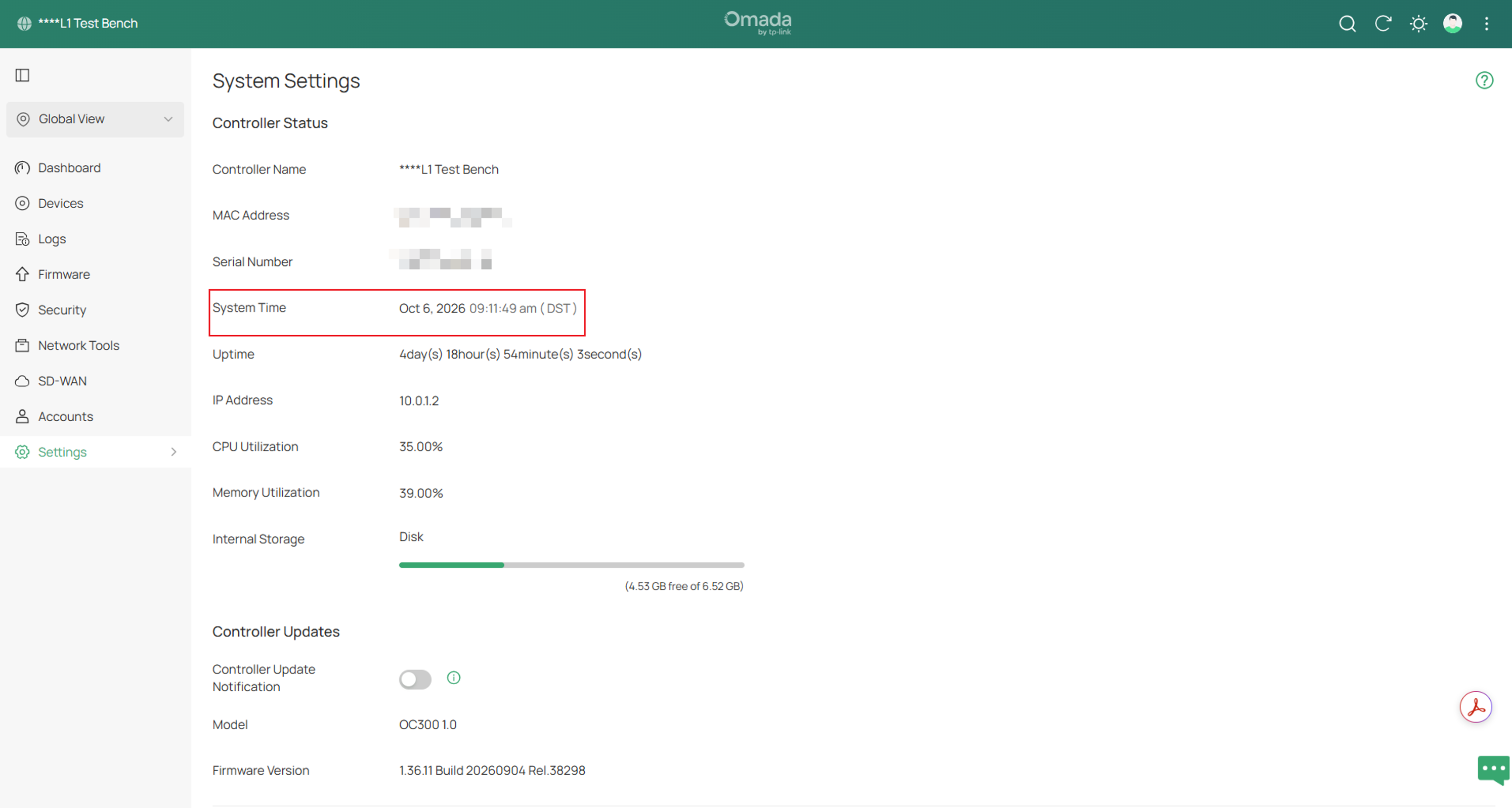The height and width of the screenshot is (808, 1512).
Task: Expand the Global View dropdown
Action: click(x=95, y=119)
